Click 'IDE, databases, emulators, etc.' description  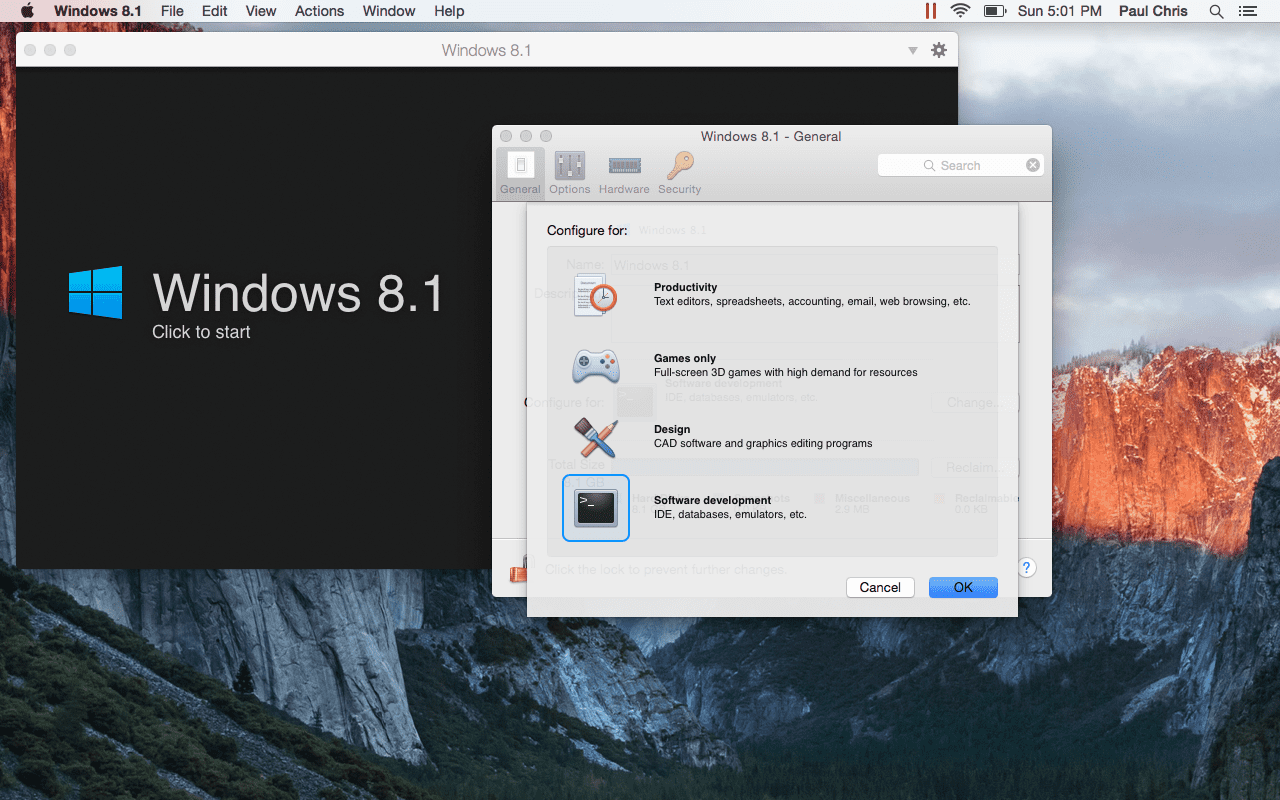(x=730, y=514)
